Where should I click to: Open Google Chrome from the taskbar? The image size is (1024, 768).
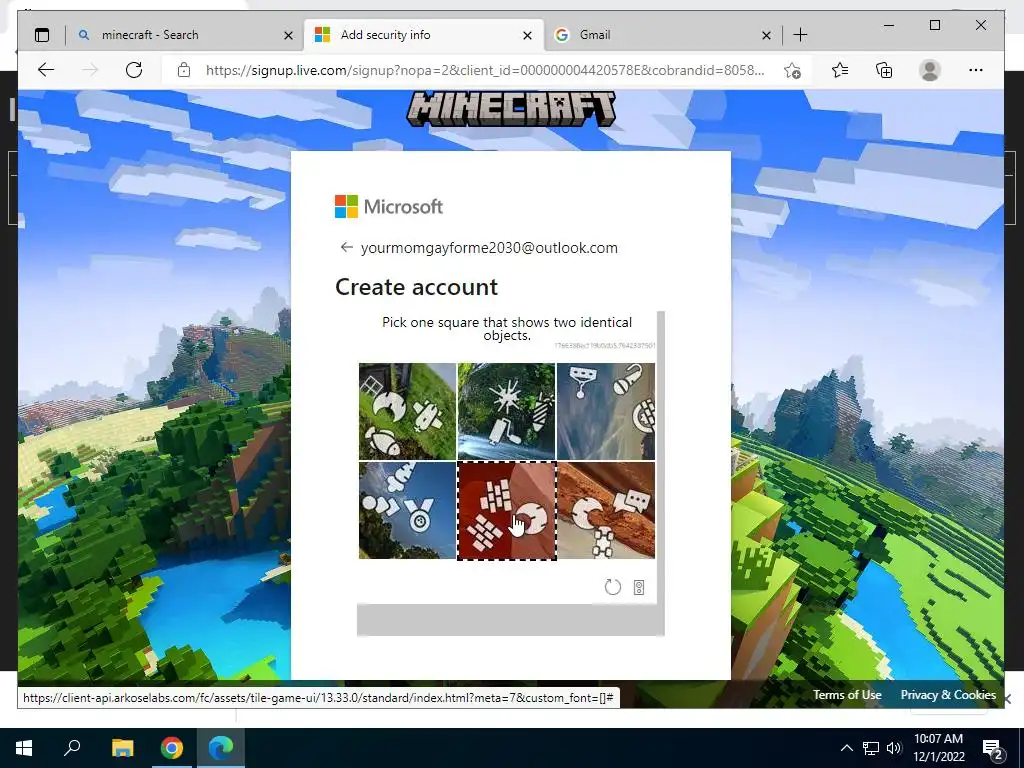tap(172, 748)
